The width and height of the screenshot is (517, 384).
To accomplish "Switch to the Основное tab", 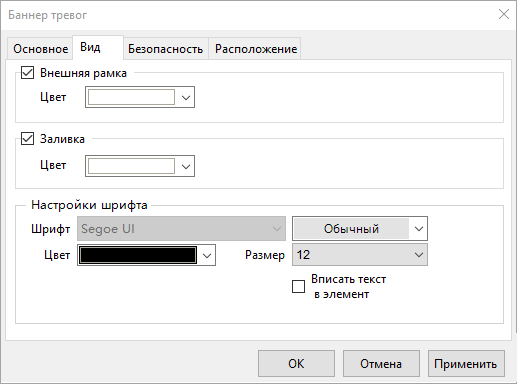I will pos(40,49).
